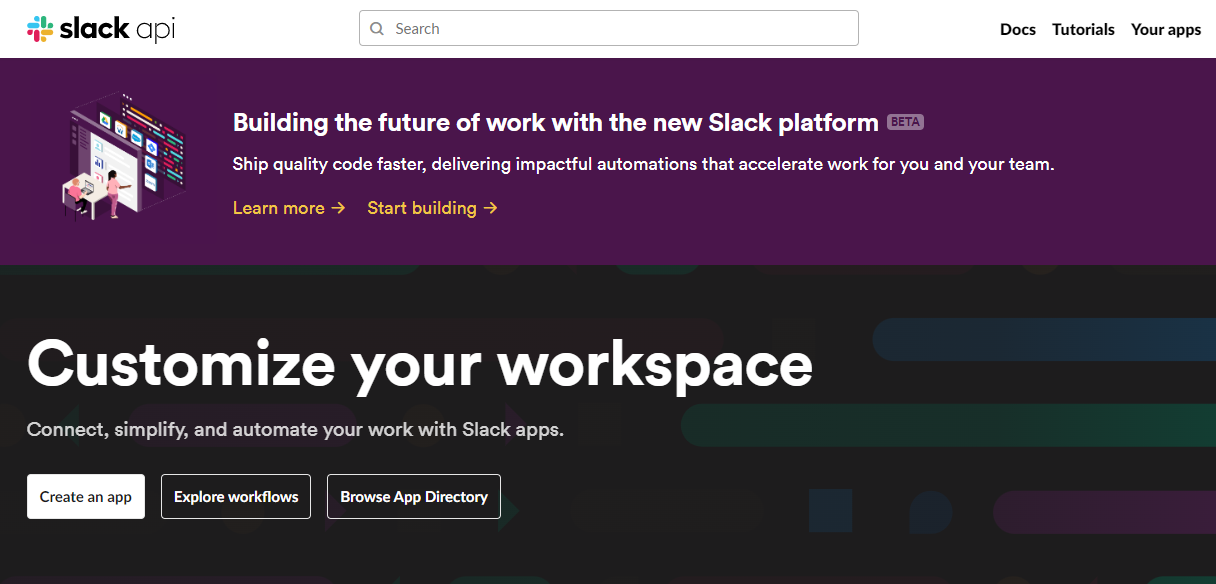Click the 'Connect, simplify, and automate' subtitle text

pos(296,430)
